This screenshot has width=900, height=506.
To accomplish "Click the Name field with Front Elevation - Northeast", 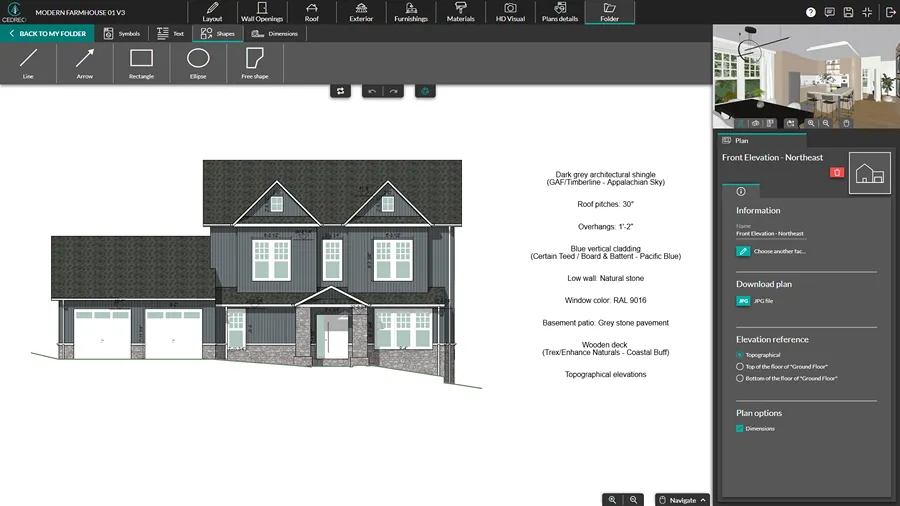I will (x=770, y=233).
